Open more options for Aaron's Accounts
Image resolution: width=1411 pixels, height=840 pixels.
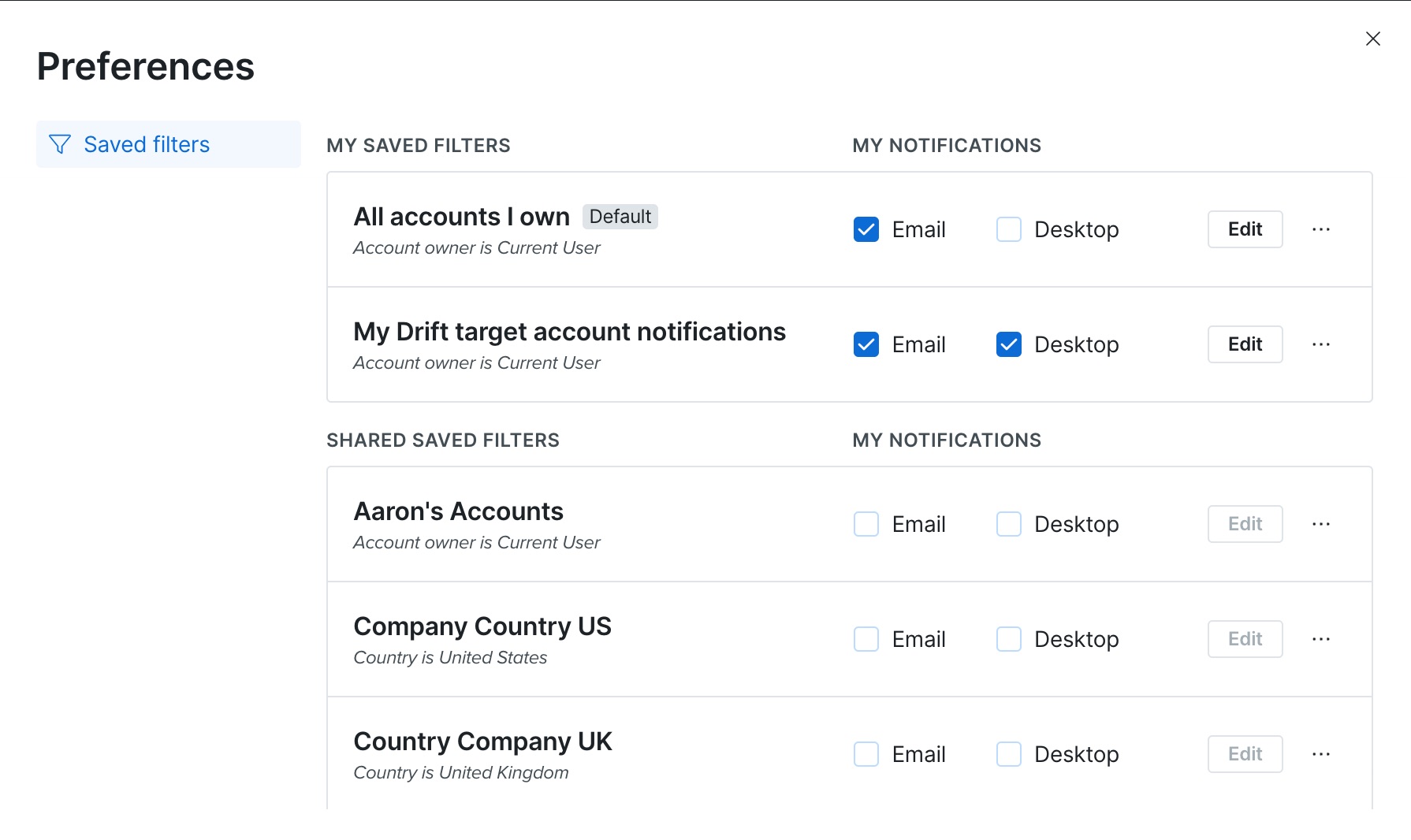point(1321,524)
